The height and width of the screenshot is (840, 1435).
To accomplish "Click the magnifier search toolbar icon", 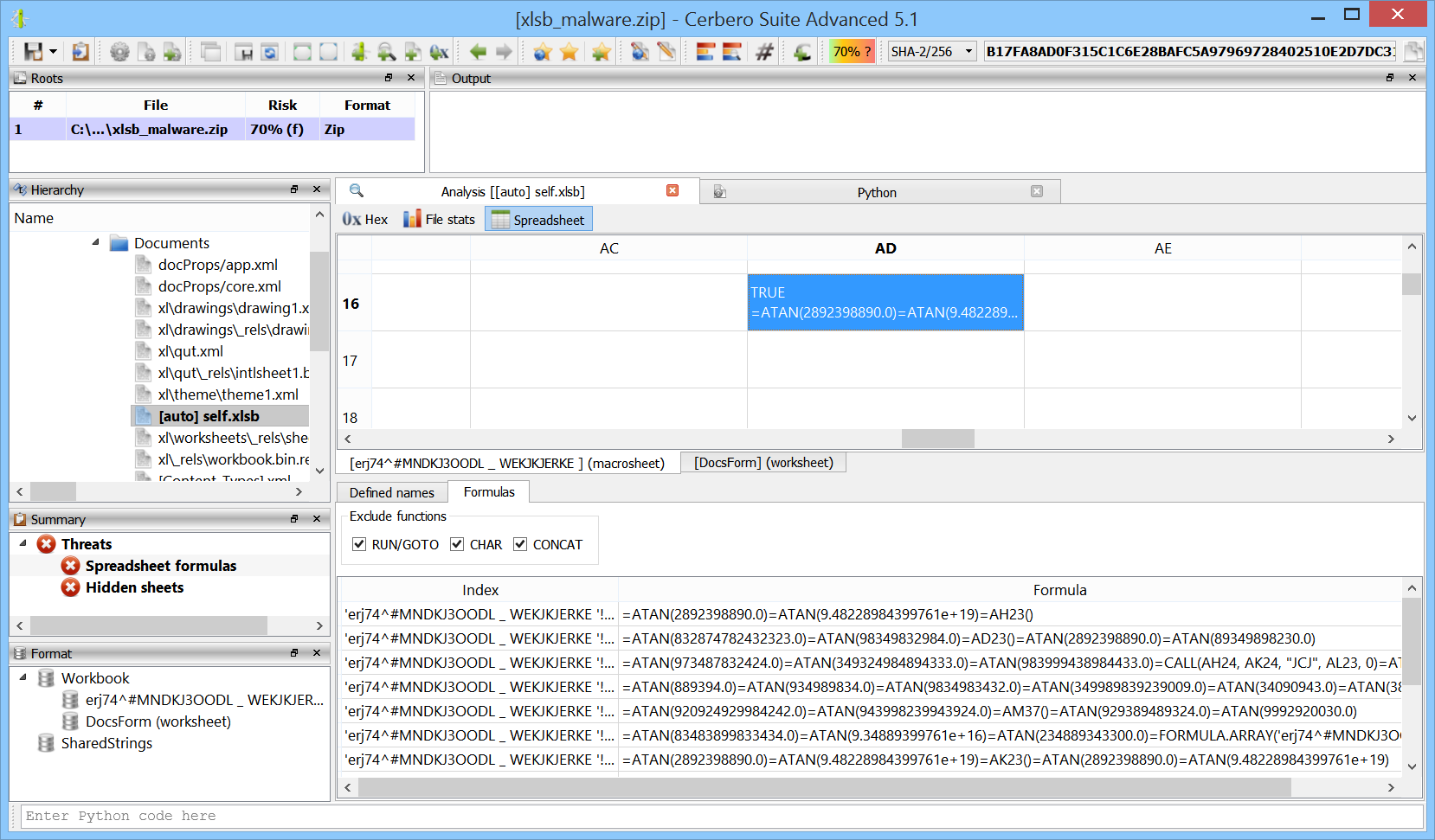I will pos(386,52).
